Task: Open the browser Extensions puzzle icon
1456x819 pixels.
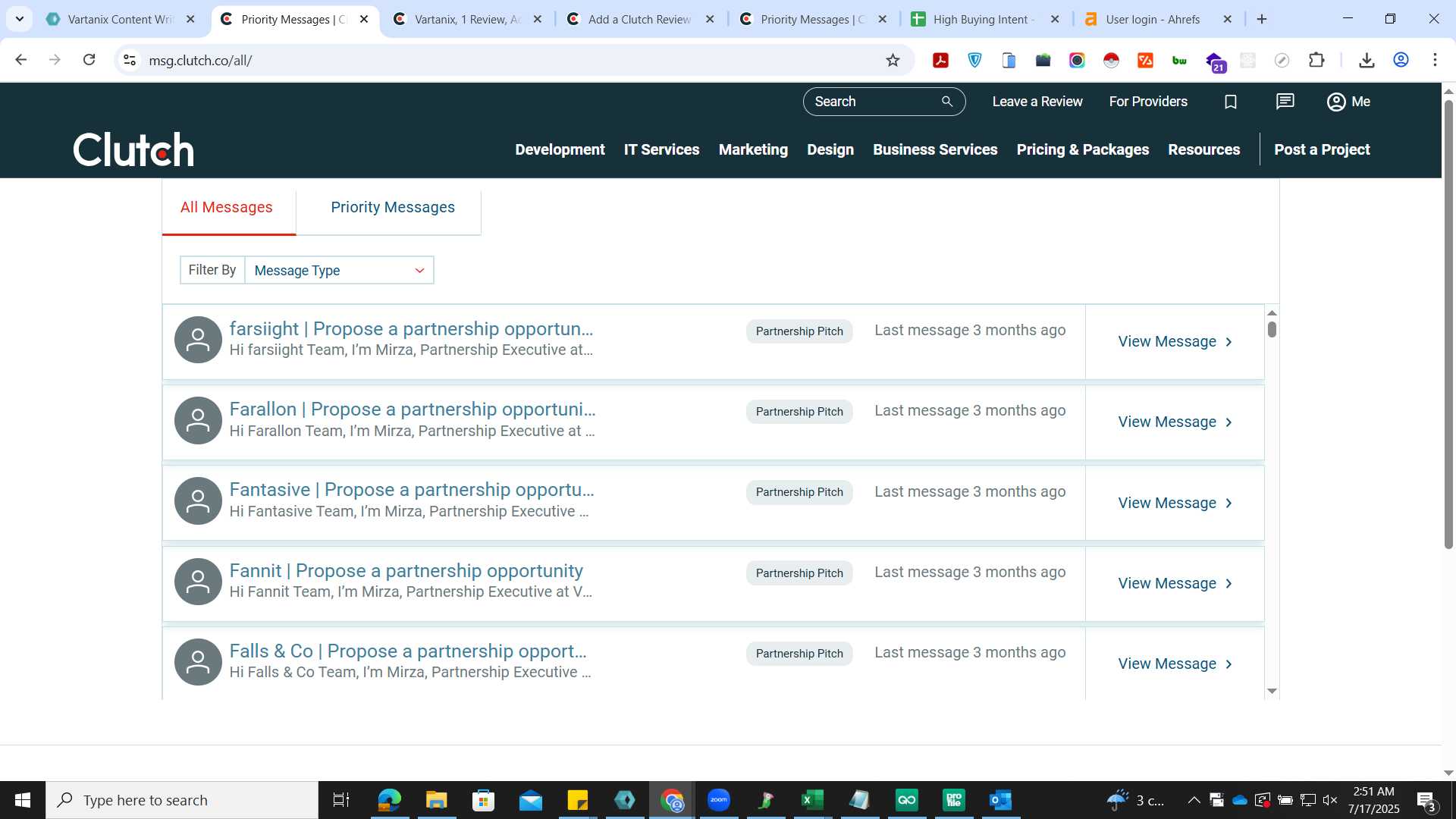Action: tap(1316, 60)
